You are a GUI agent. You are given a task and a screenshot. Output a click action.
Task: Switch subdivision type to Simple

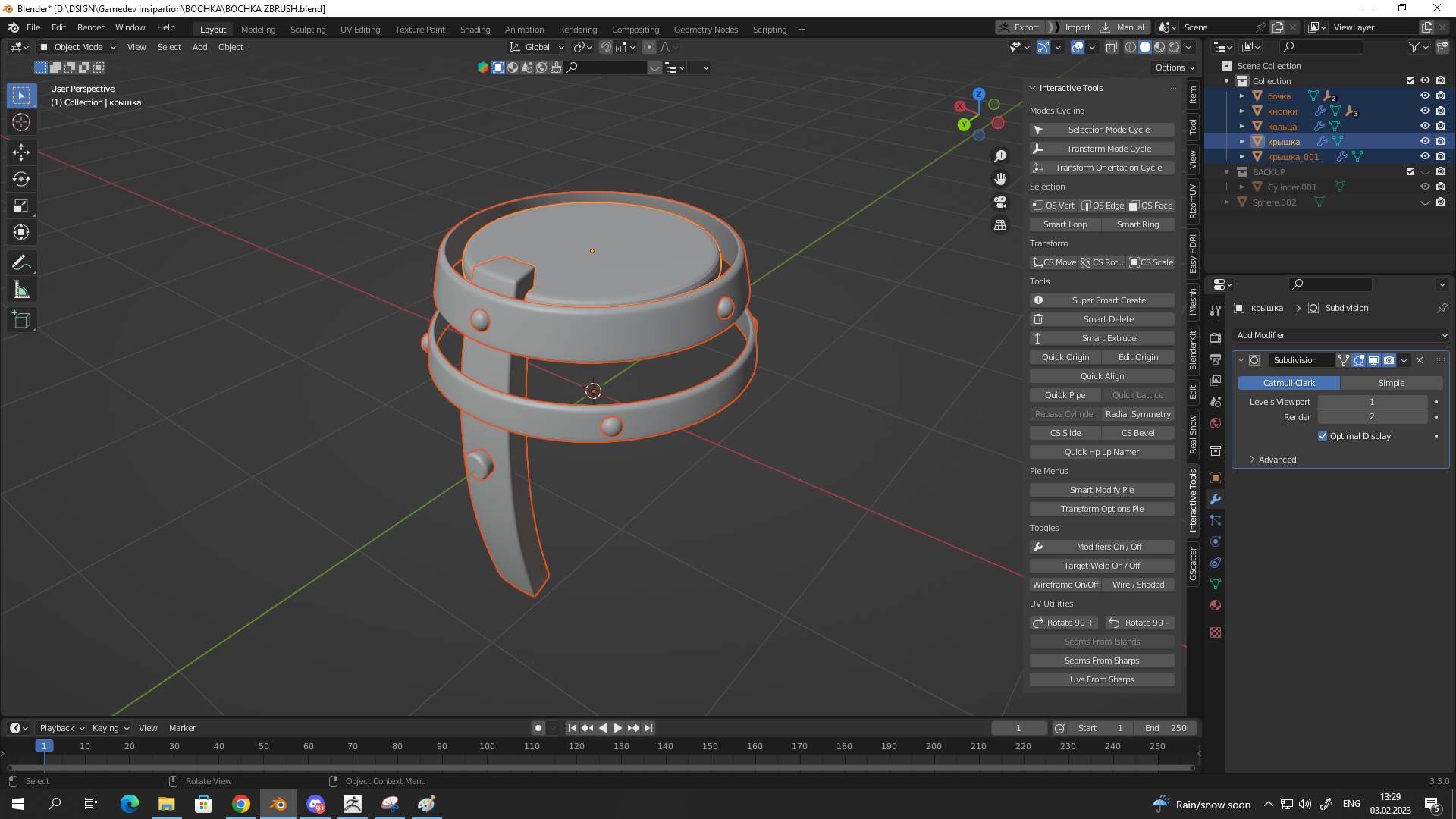(1391, 383)
